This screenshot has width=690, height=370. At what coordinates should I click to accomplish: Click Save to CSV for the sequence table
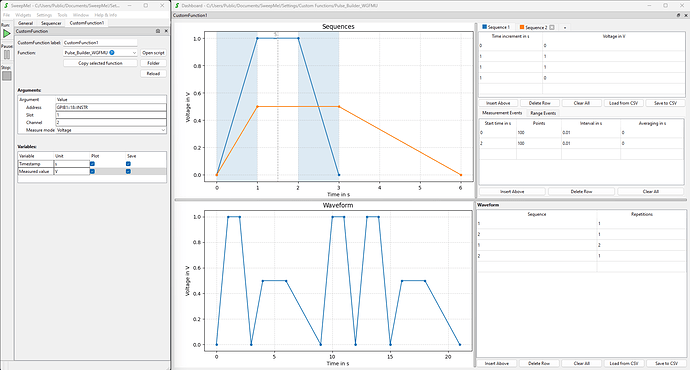665,103
